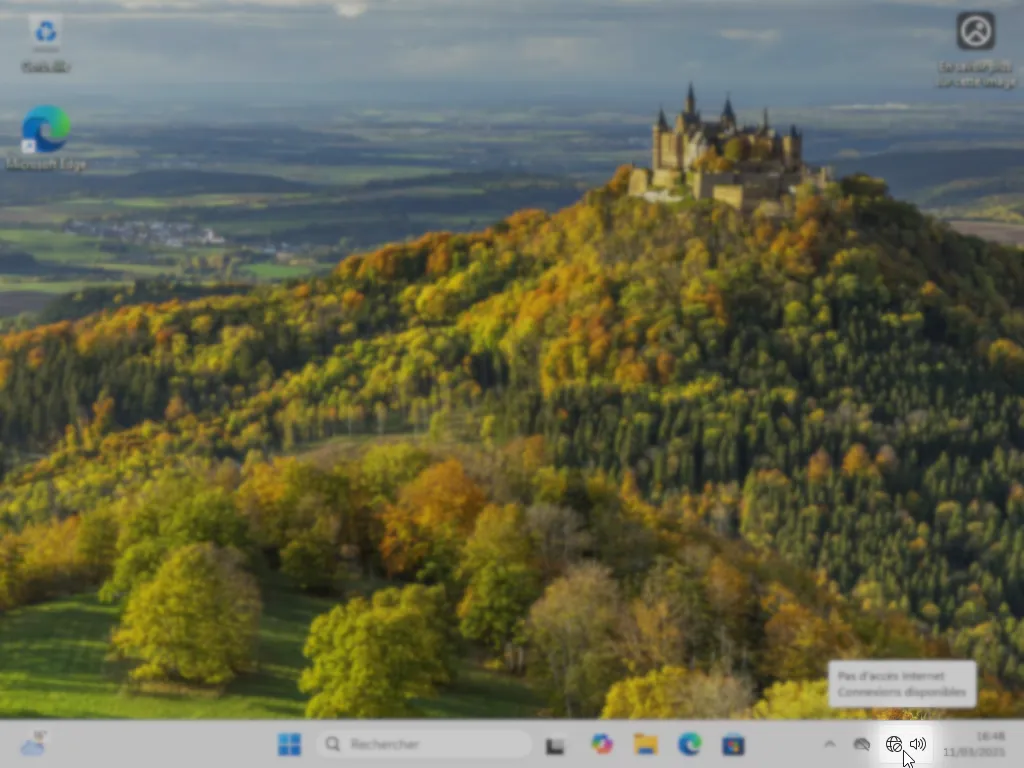Open the weather widget on the taskbar
Viewport: 1024px width, 768px height.
click(33, 744)
